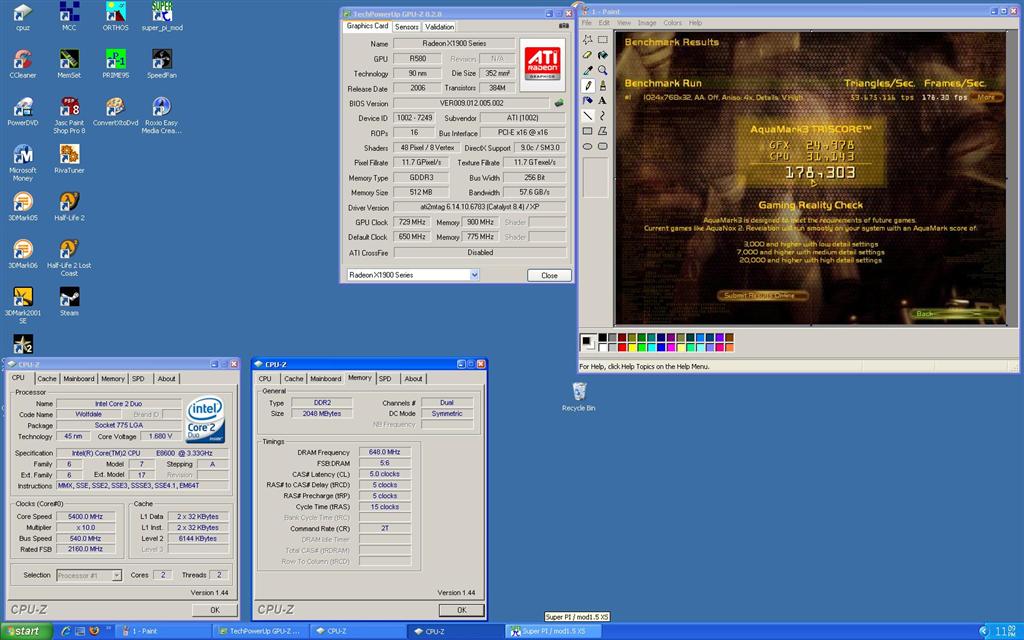
Task: Click the Core Voltage 1.680 V value
Action: pyautogui.click(x=161, y=436)
